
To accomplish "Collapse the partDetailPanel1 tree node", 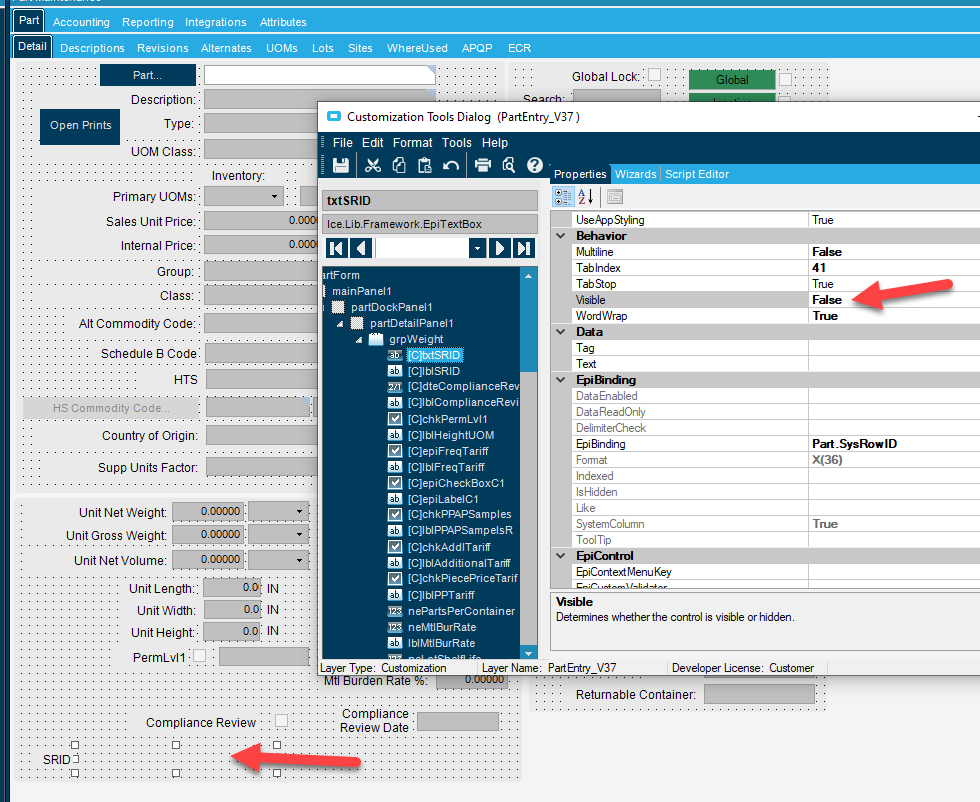I will coord(340,324).
